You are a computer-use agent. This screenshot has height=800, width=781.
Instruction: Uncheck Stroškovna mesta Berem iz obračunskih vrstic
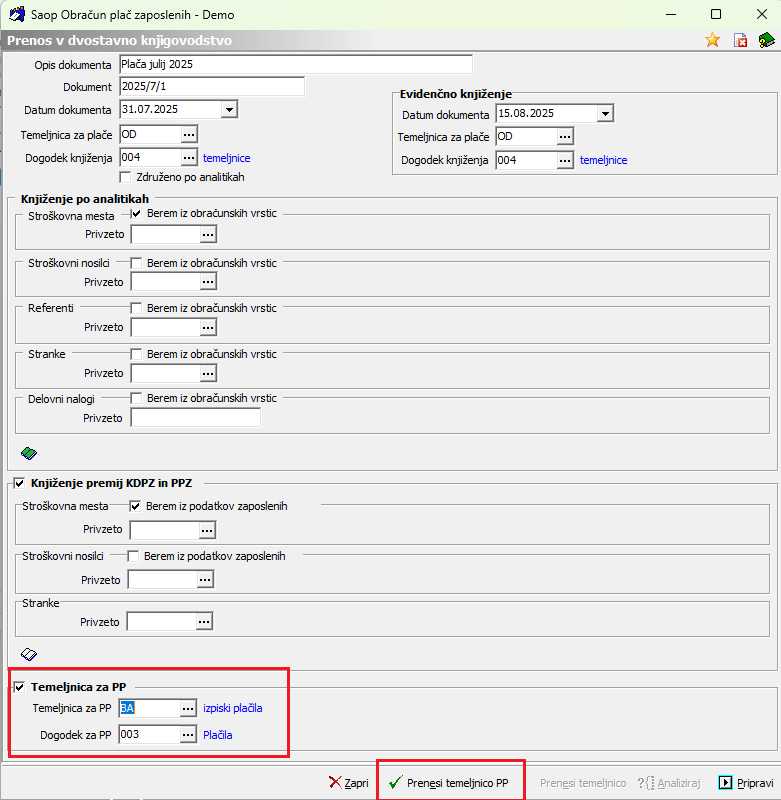pos(136,214)
